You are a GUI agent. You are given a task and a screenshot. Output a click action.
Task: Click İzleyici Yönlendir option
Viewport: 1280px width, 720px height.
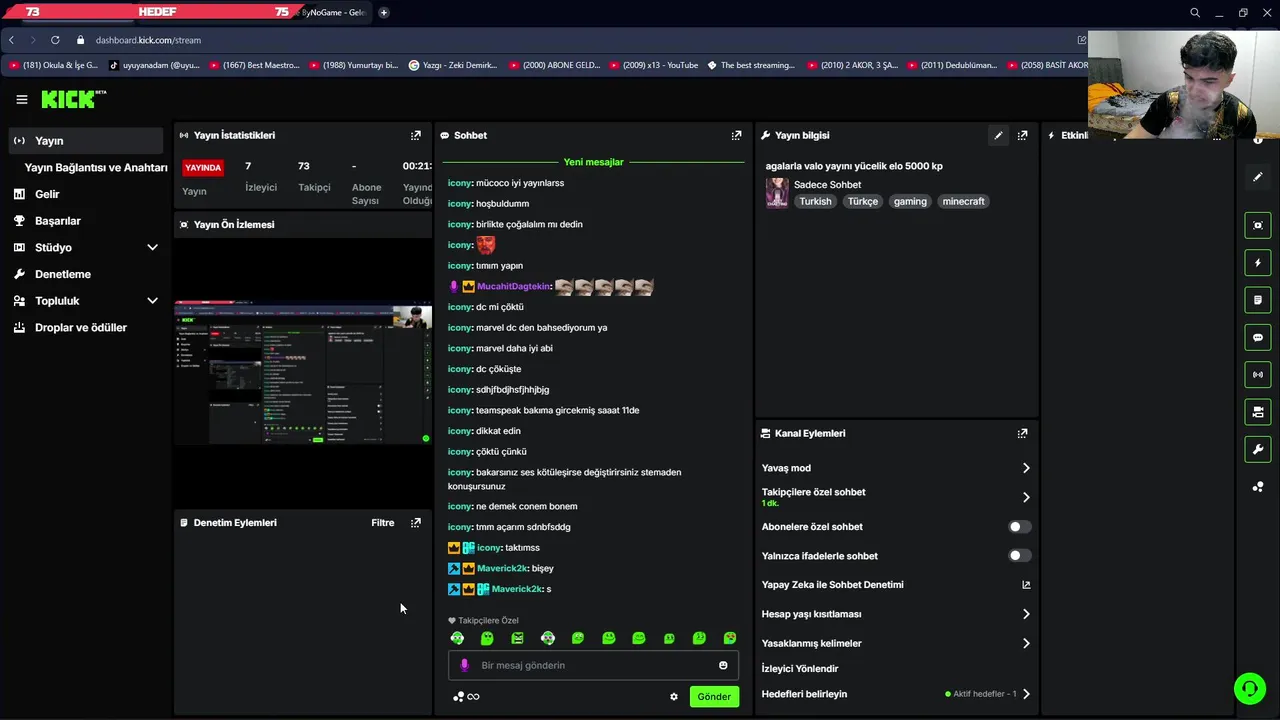point(800,669)
